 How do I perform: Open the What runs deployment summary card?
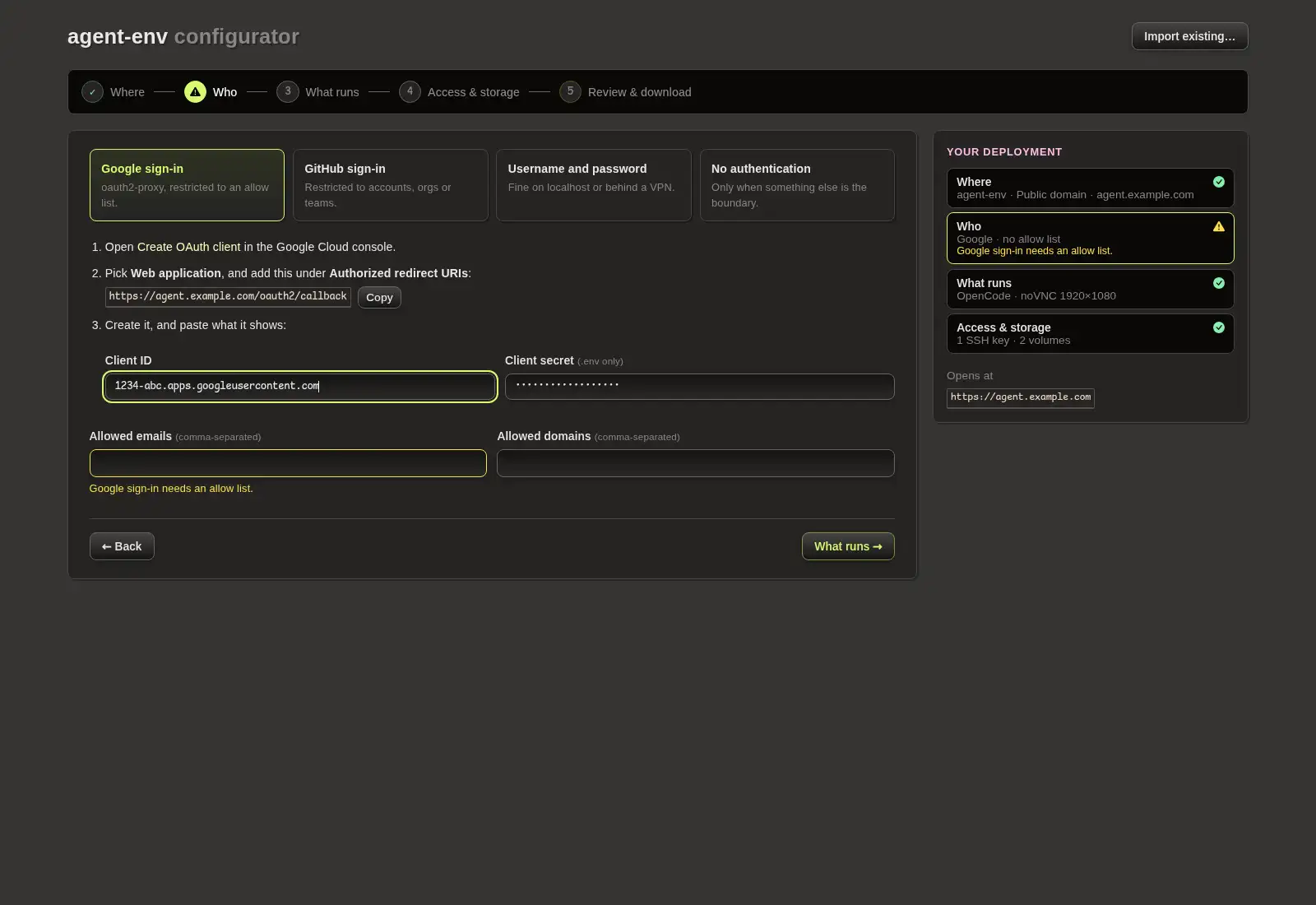click(x=1090, y=290)
